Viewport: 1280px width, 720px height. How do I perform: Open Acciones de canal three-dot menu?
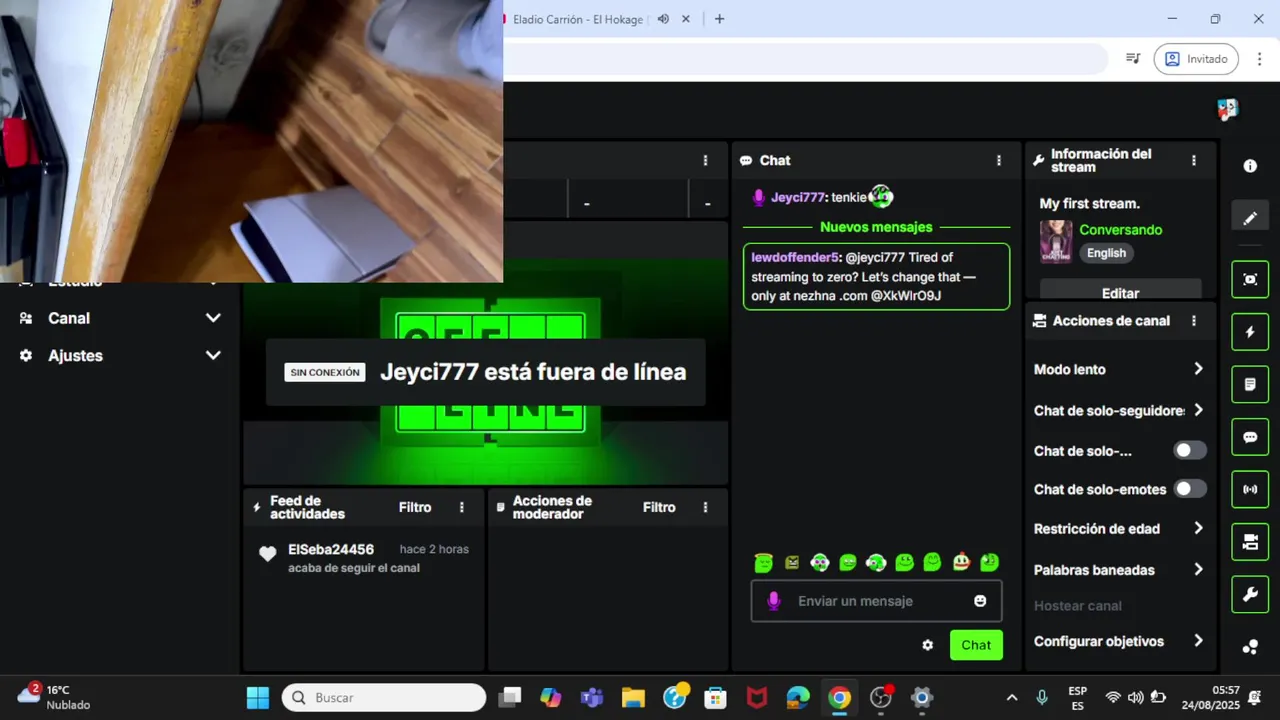coord(1193,321)
